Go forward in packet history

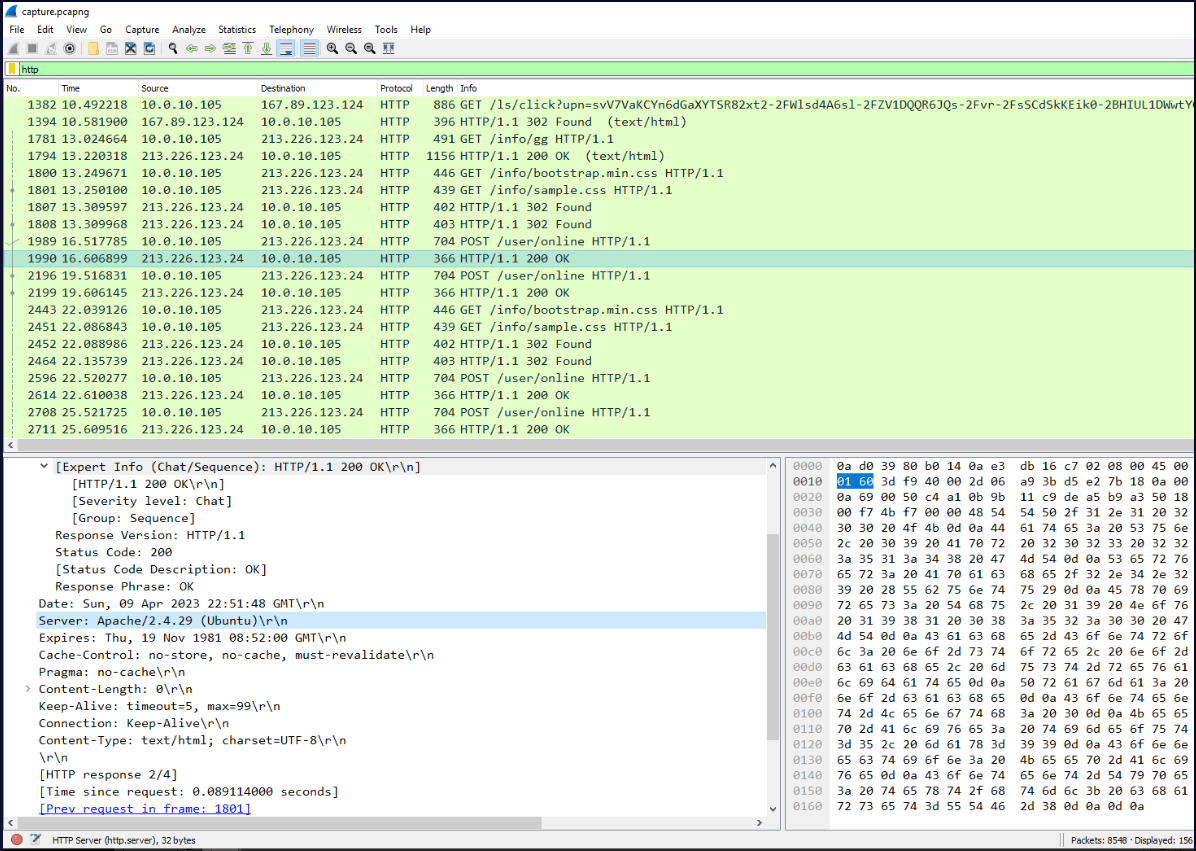(x=210, y=49)
